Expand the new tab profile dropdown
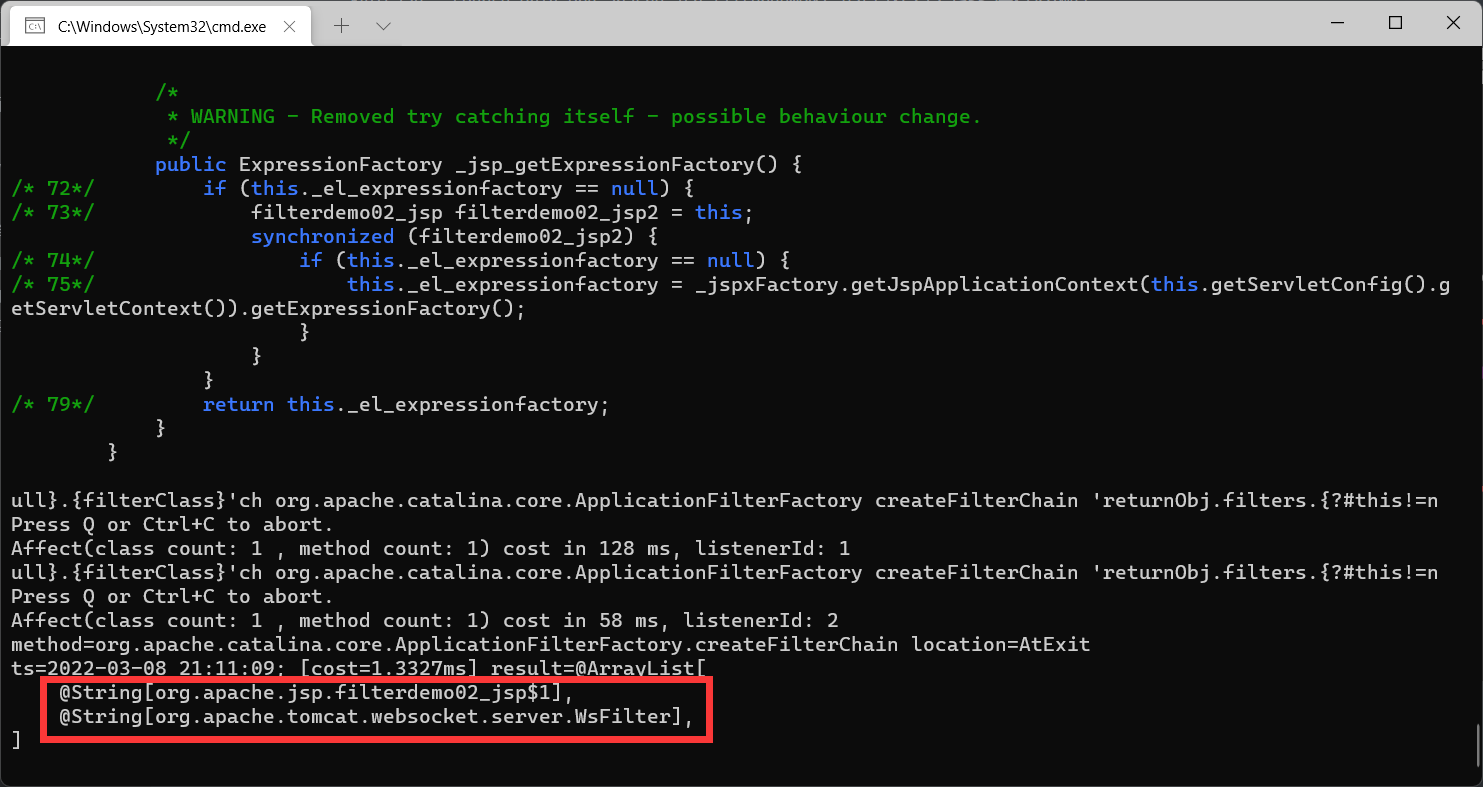The width and height of the screenshot is (1483, 787). (x=383, y=26)
